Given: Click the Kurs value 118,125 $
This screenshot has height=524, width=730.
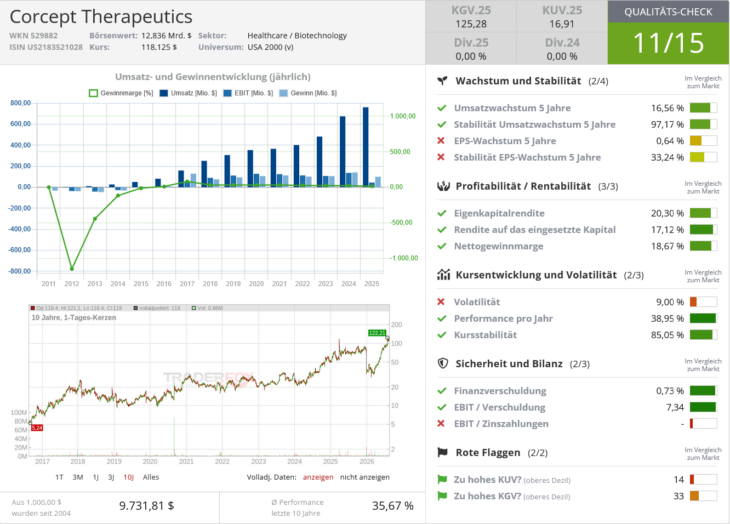Looking at the screenshot, I should click(159, 47).
